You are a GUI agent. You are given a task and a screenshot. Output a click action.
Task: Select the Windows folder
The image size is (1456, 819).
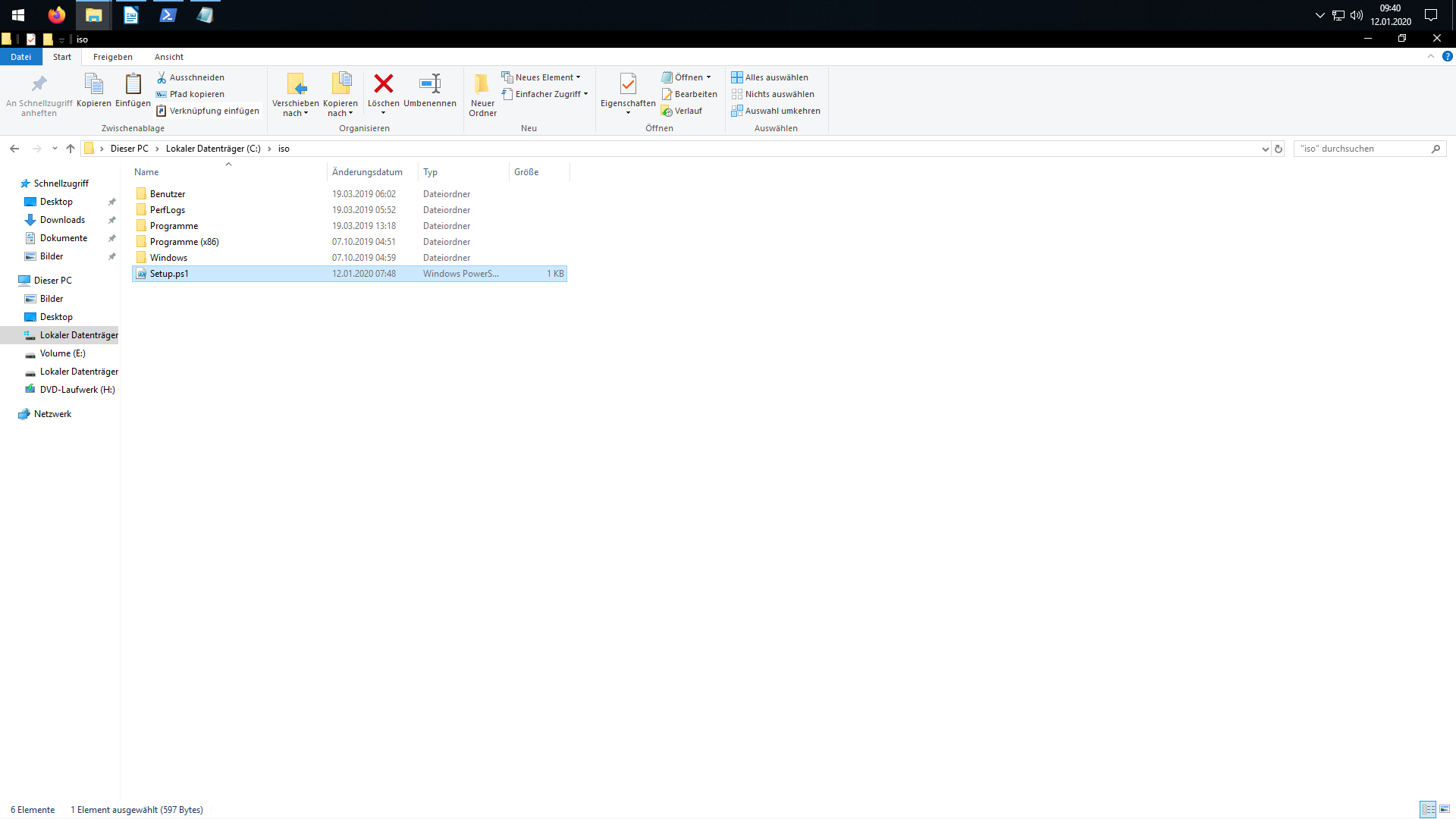coord(350,258)
